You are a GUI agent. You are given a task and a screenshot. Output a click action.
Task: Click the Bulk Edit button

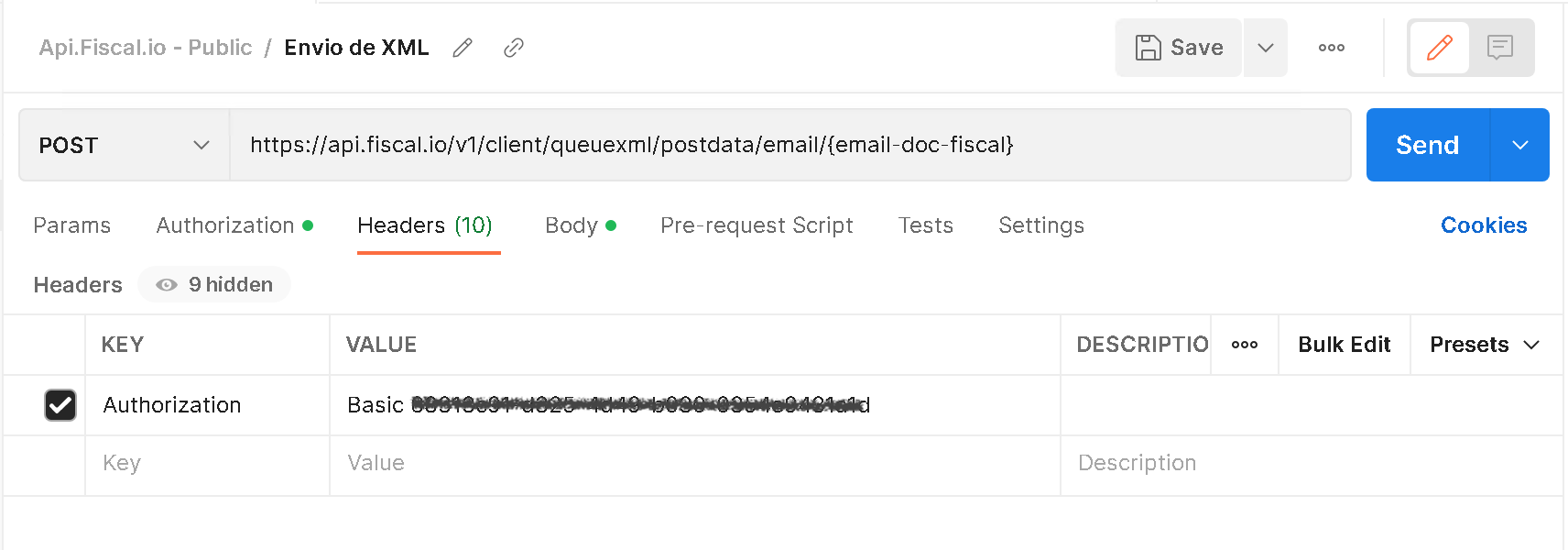pyautogui.click(x=1344, y=345)
